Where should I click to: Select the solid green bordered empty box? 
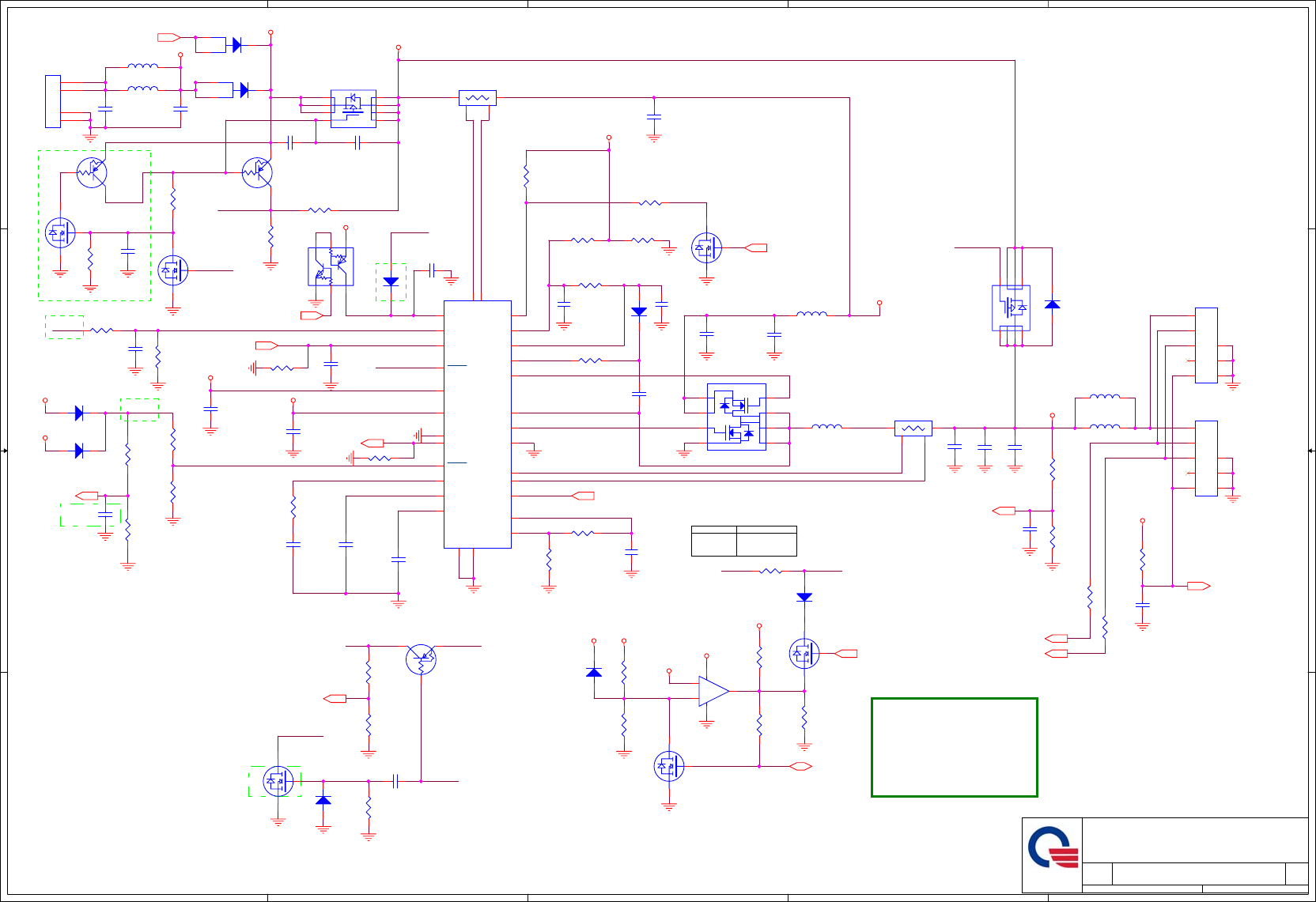pyautogui.click(x=954, y=747)
